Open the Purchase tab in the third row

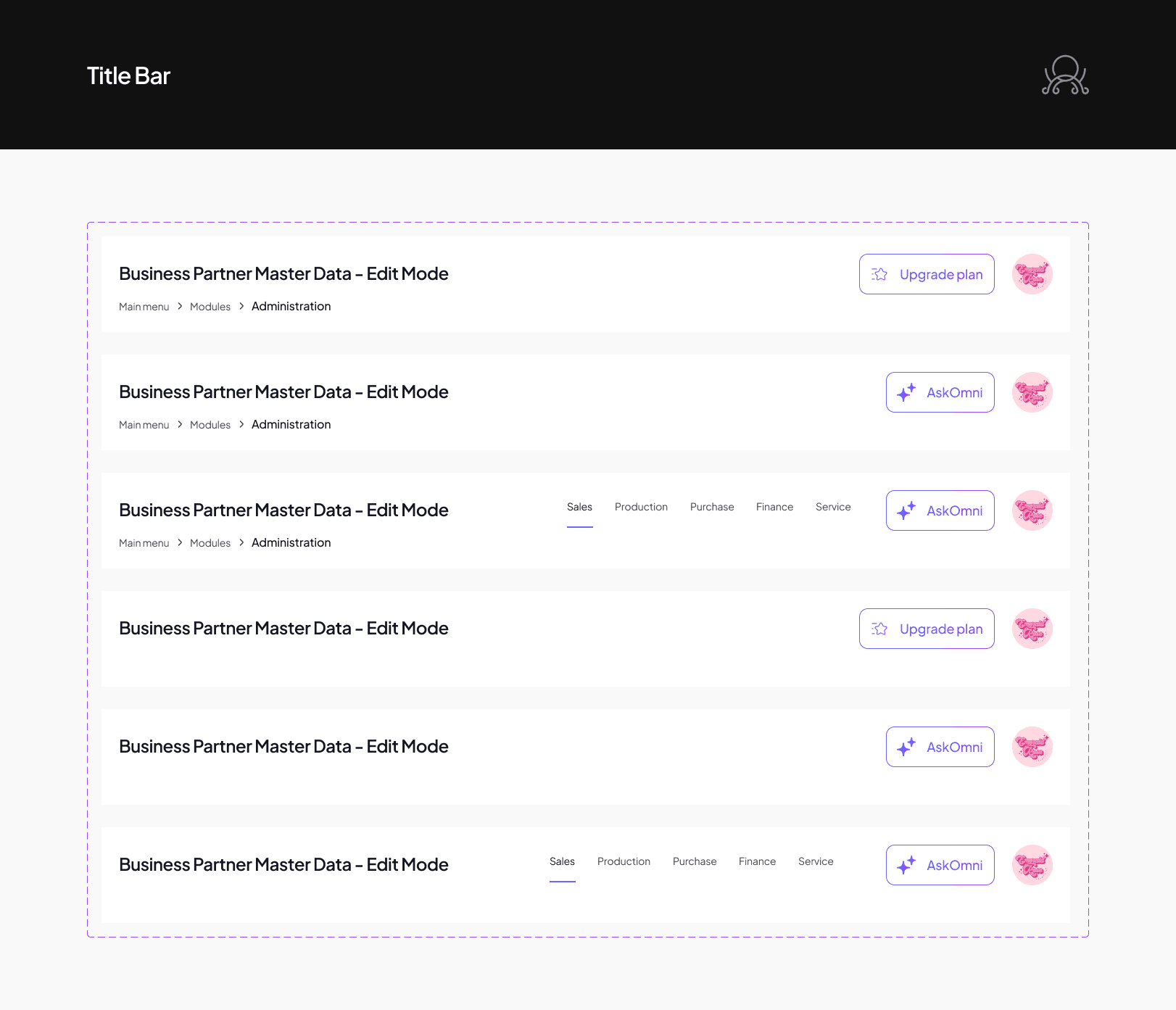coord(712,507)
